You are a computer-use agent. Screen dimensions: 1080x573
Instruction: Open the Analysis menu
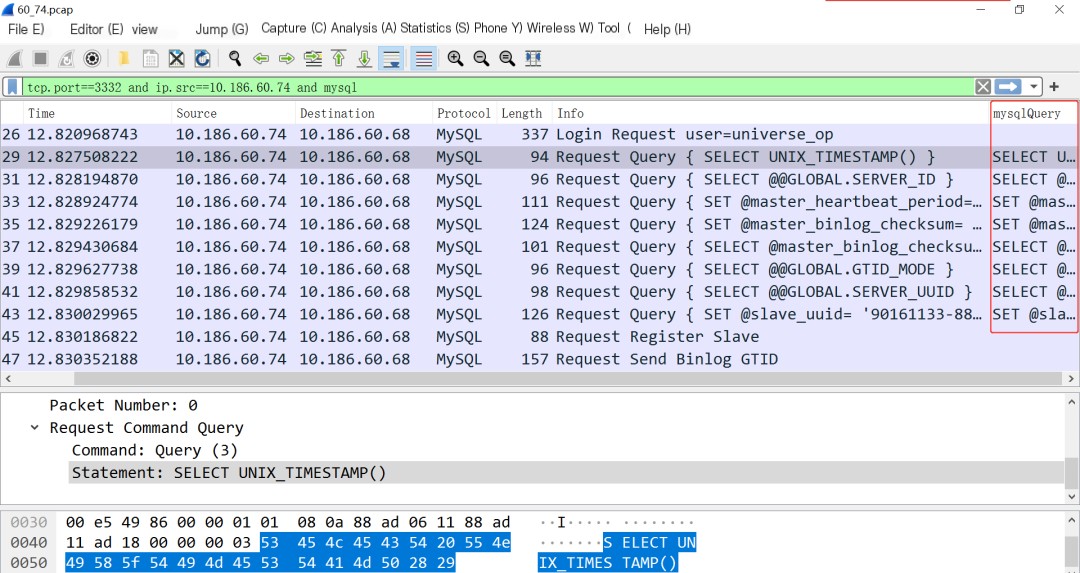[x=364, y=28]
